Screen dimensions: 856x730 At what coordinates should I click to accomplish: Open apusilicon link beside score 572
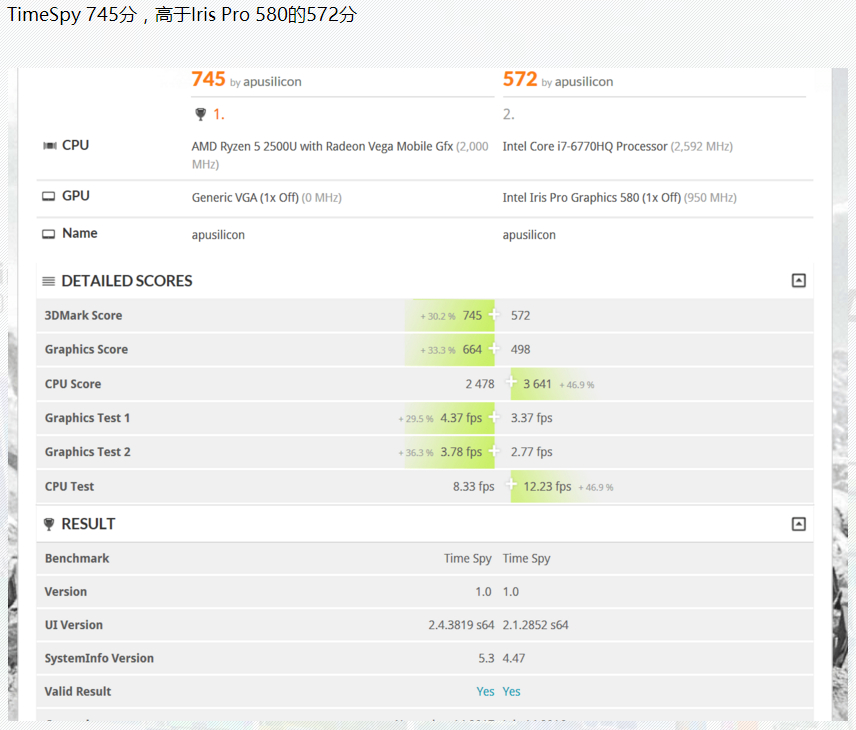click(x=584, y=82)
